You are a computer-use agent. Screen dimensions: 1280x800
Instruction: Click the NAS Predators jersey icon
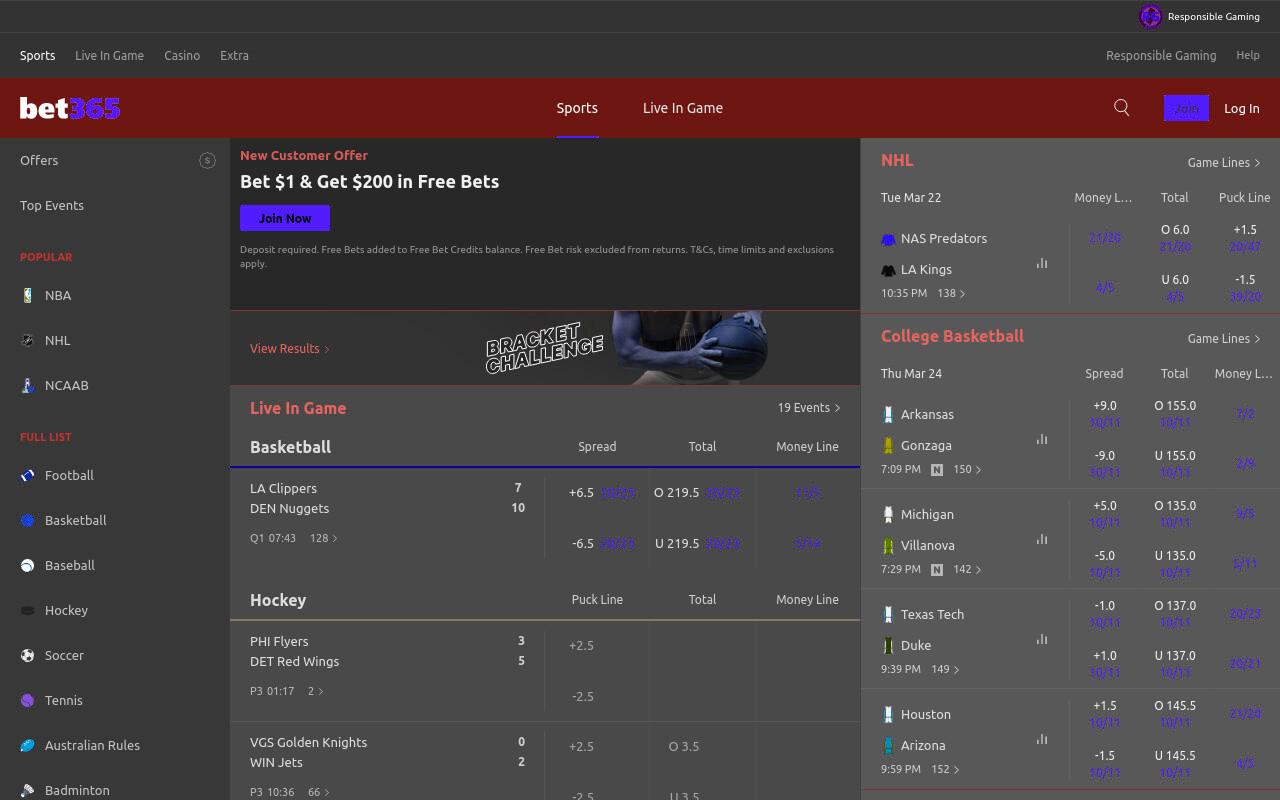pos(888,239)
